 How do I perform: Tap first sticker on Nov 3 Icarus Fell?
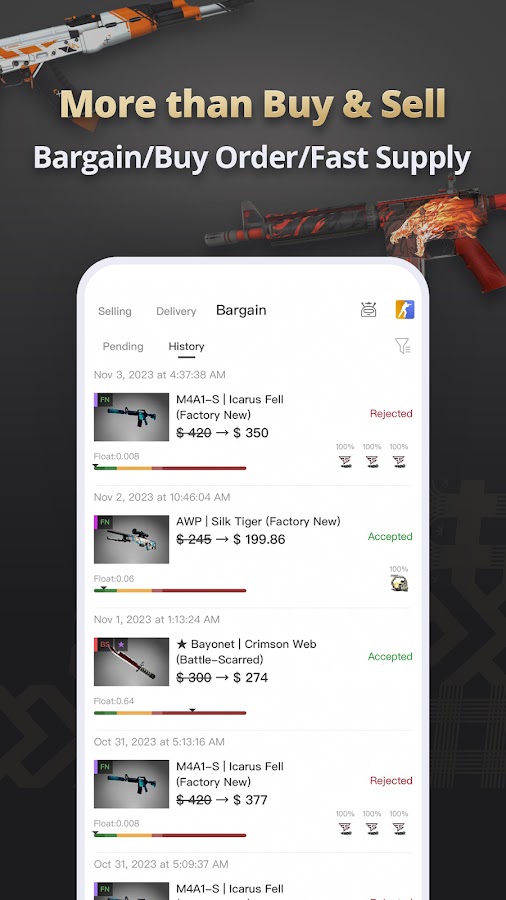click(x=345, y=461)
